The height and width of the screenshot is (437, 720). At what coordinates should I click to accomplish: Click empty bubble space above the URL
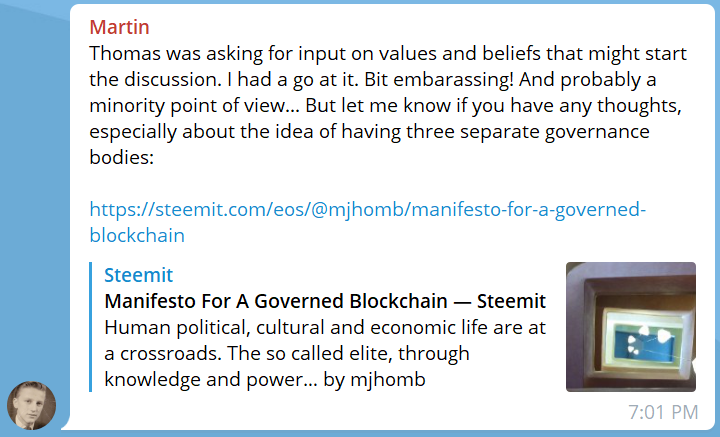[367, 184]
